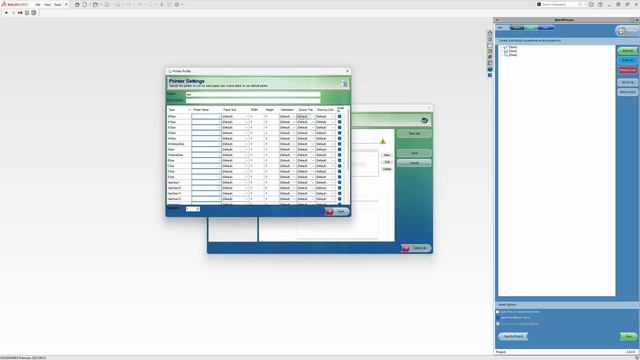Click the red Remove Job button
640x360 pixels.
[x=627, y=70]
